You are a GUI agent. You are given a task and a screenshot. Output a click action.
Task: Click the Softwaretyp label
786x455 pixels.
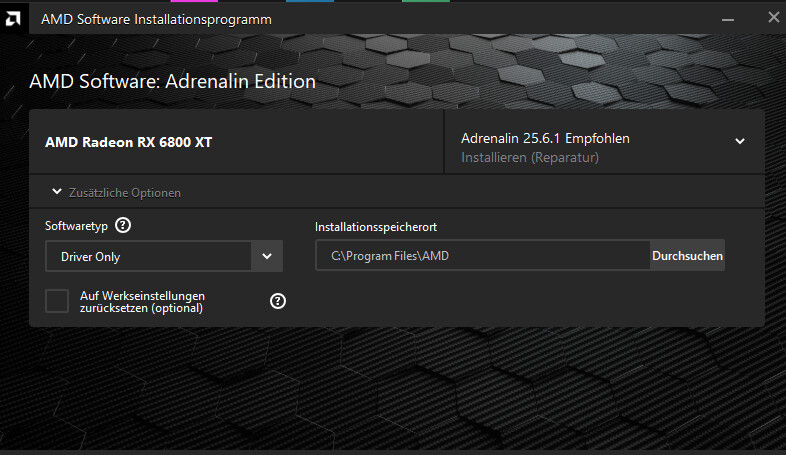(x=76, y=226)
